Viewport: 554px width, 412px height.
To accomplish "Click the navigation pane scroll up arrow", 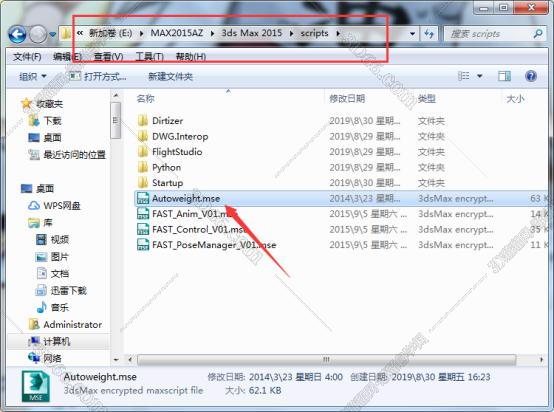I will [116, 95].
